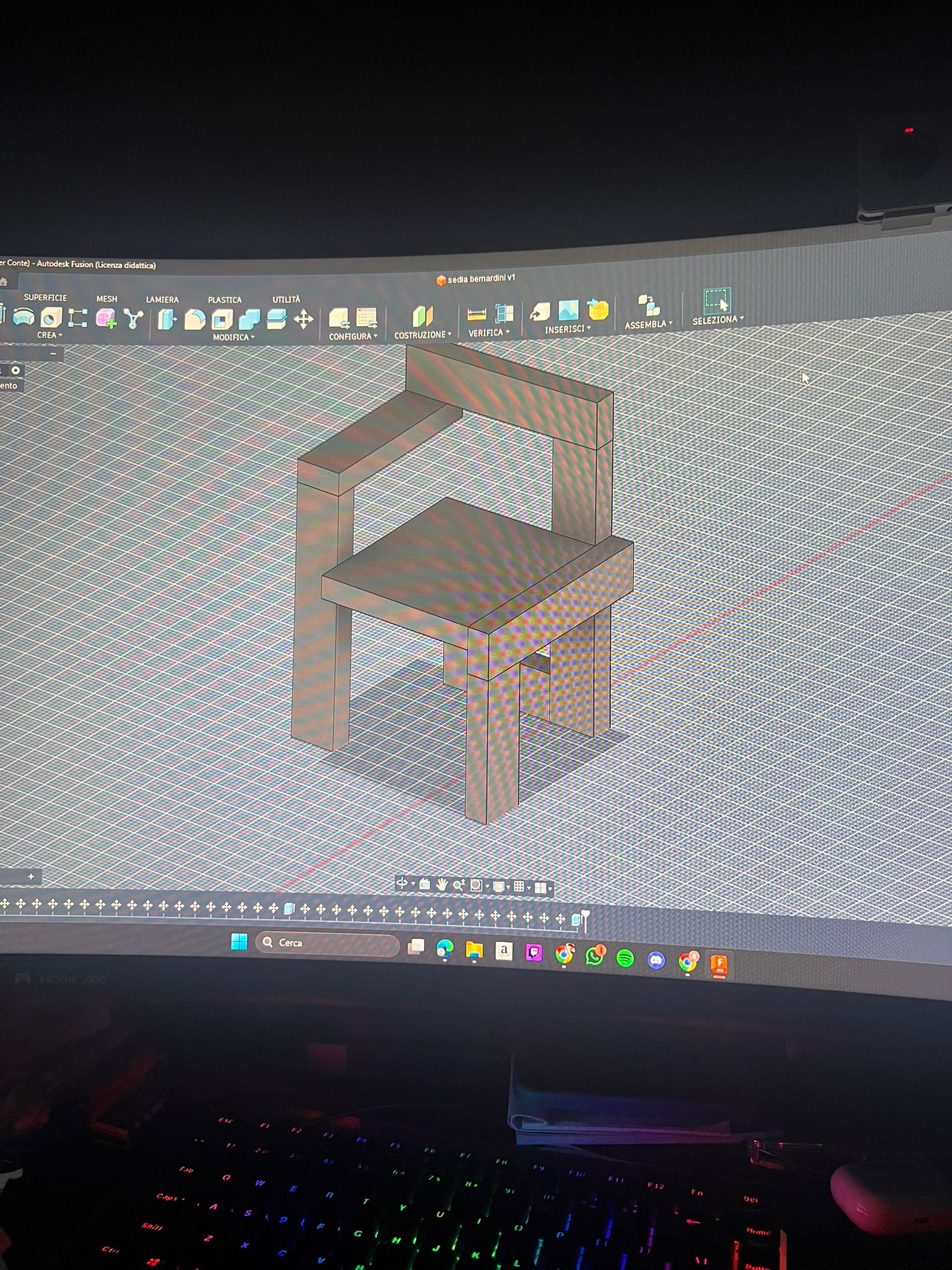Switch to the SUPERFICIE tab
This screenshot has height=1270, width=952.
[45, 298]
